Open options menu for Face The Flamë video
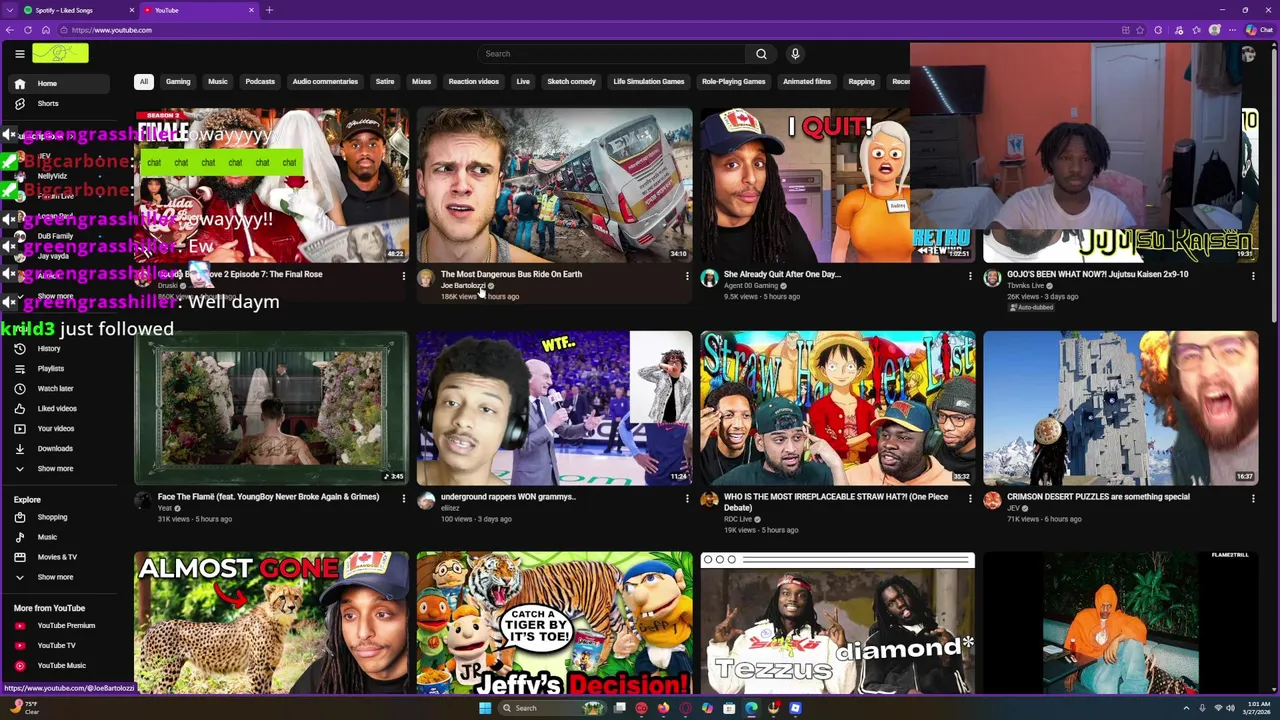Viewport: 1280px width, 720px height. 404,498
